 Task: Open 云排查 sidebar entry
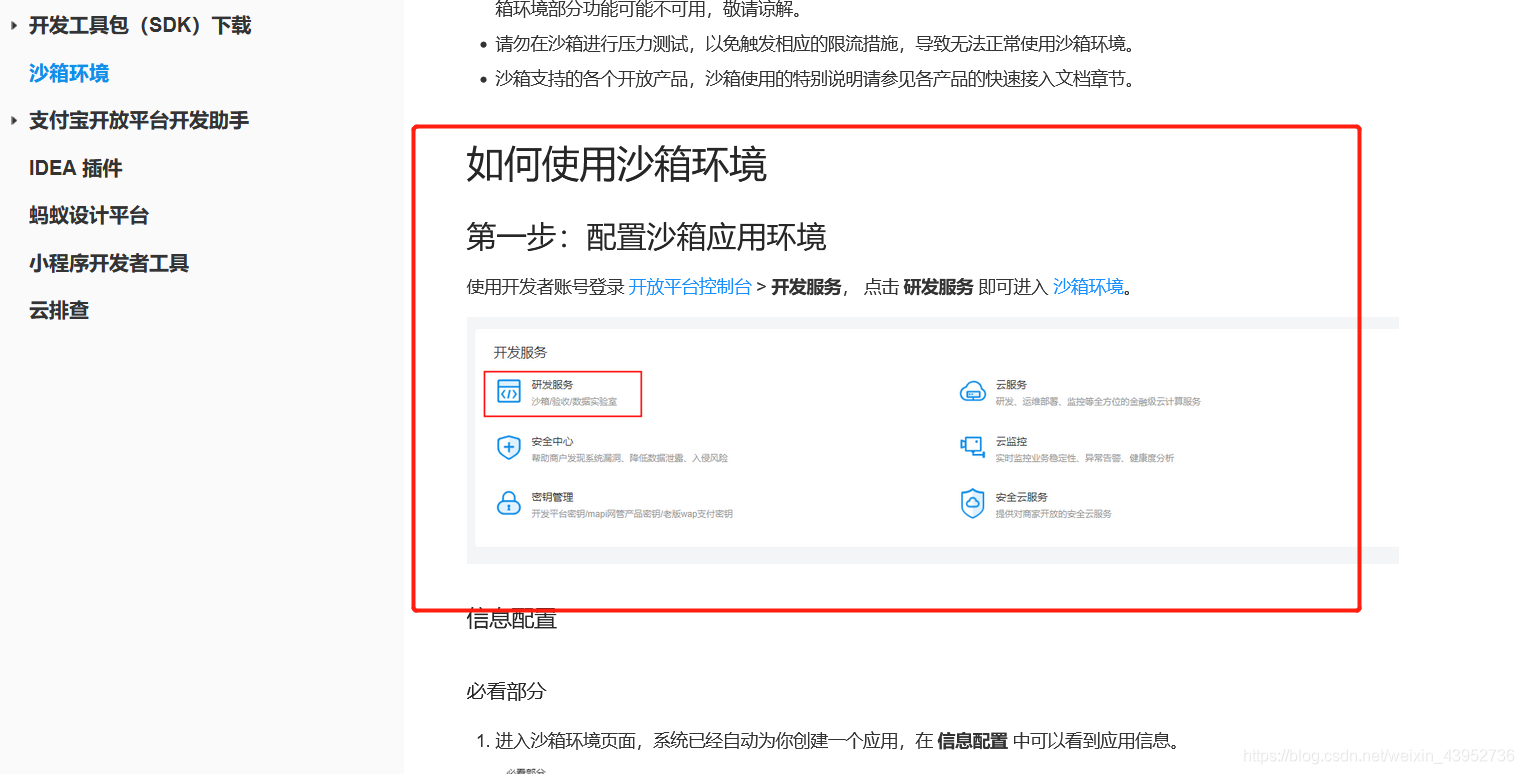coord(59,310)
